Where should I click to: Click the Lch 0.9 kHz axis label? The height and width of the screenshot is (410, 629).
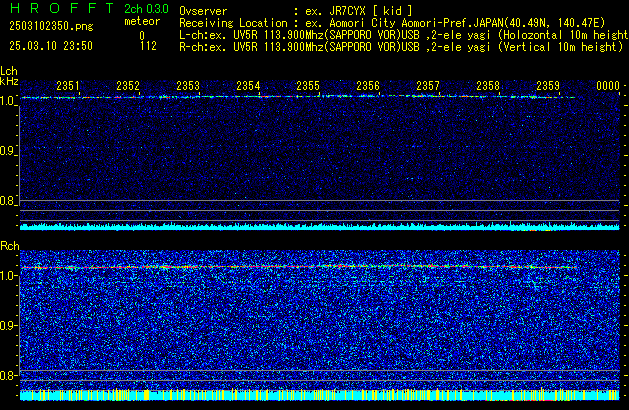[8, 151]
